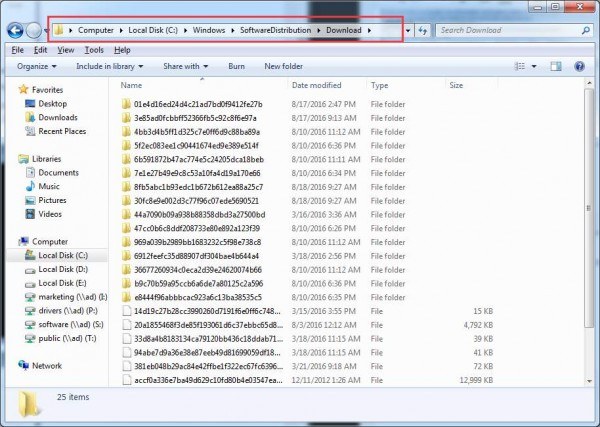600x427 pixels.
Task: Open the view options dropdown arrow
Action: tap(534, 67)
